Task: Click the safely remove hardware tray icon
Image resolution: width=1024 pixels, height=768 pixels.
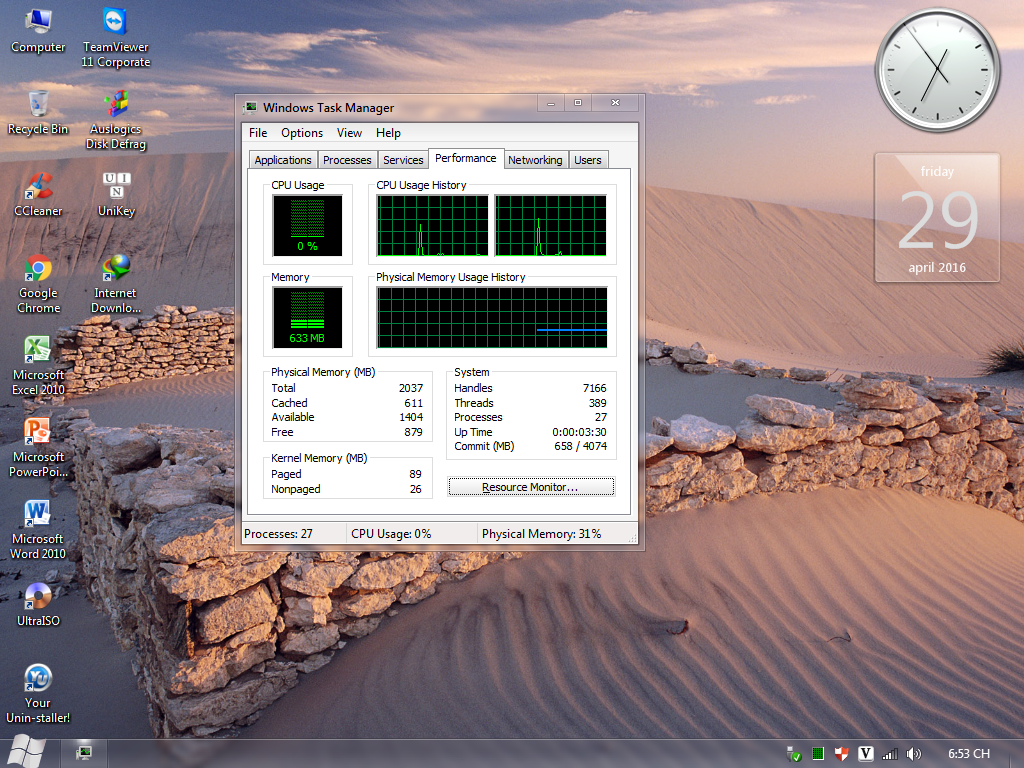Action: [x=793, y=754]
